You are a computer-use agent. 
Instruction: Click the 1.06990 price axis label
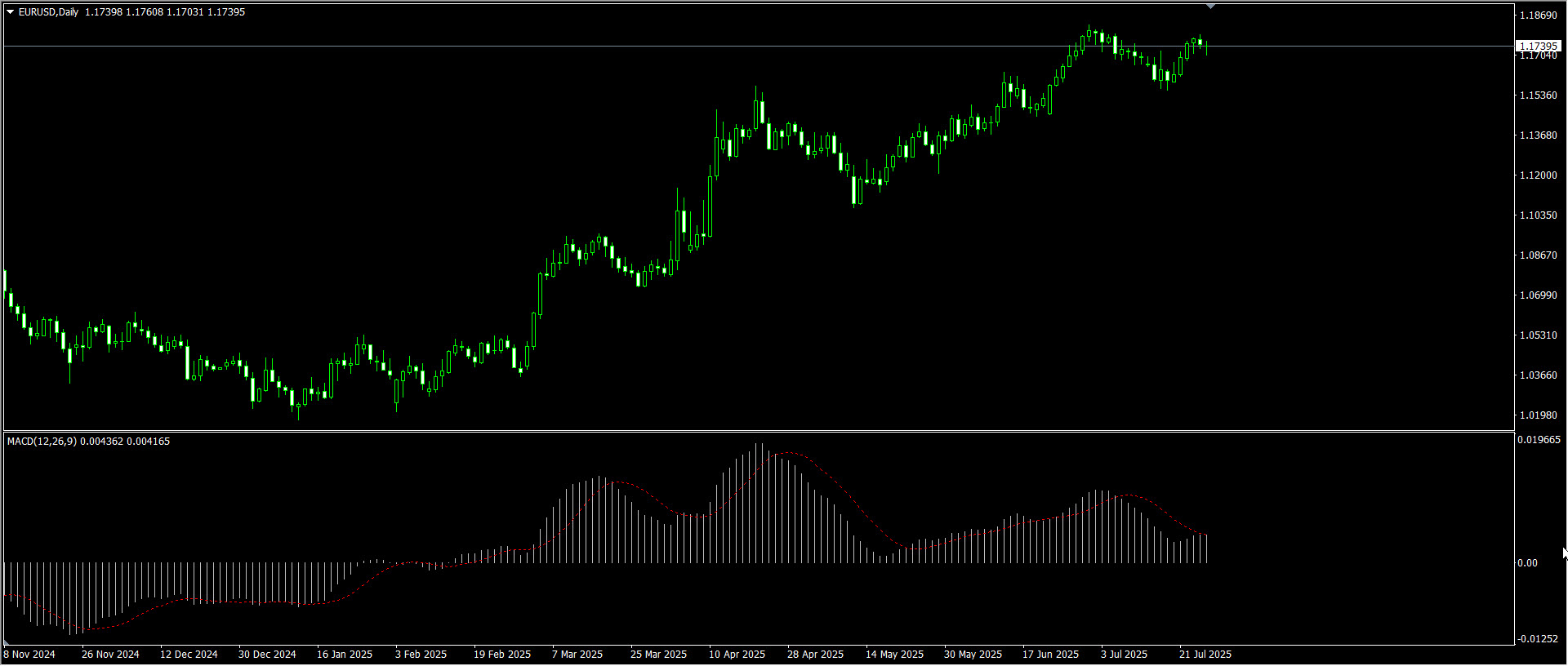1538,295
